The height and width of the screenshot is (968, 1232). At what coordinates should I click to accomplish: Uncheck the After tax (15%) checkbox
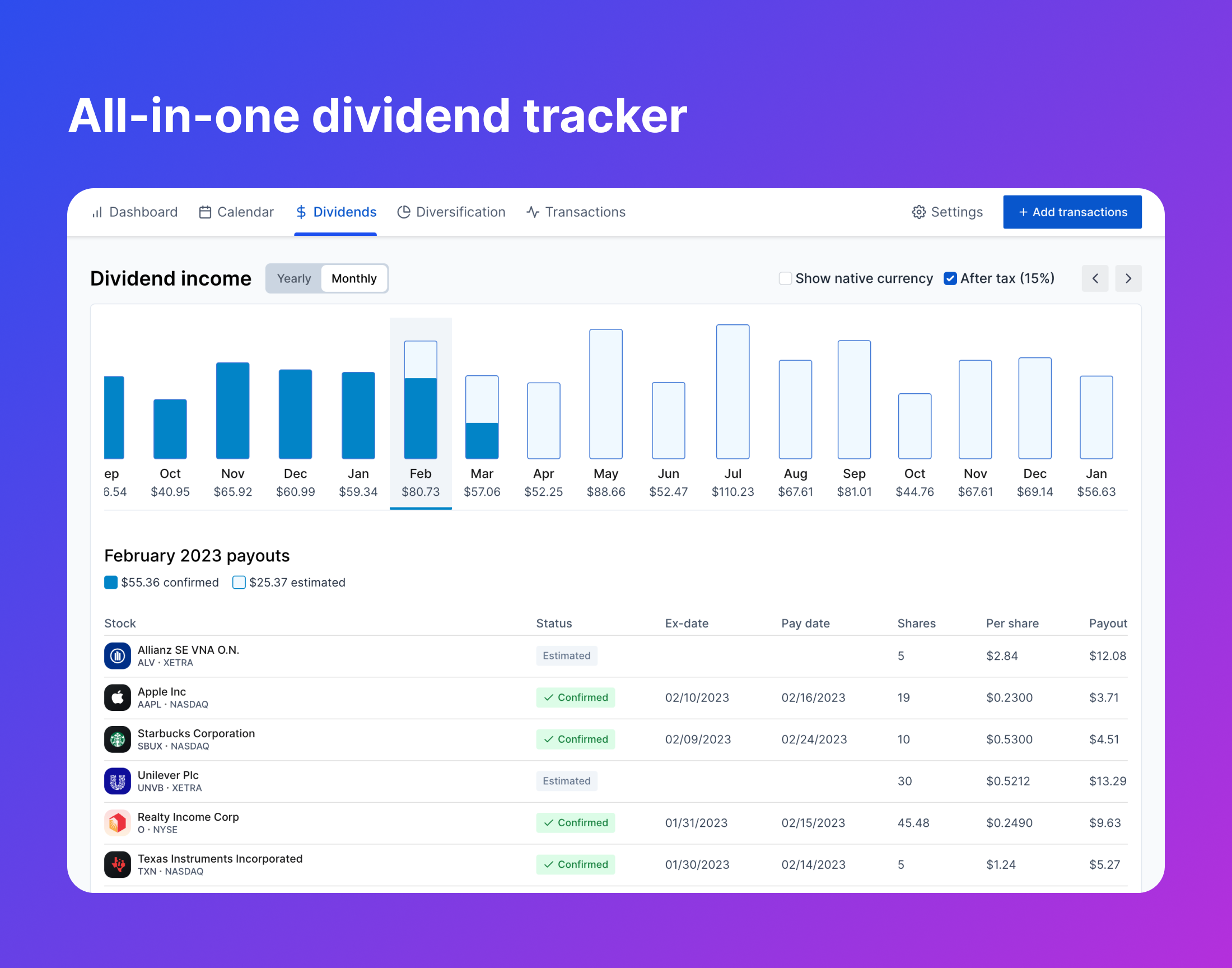[950, 278]
